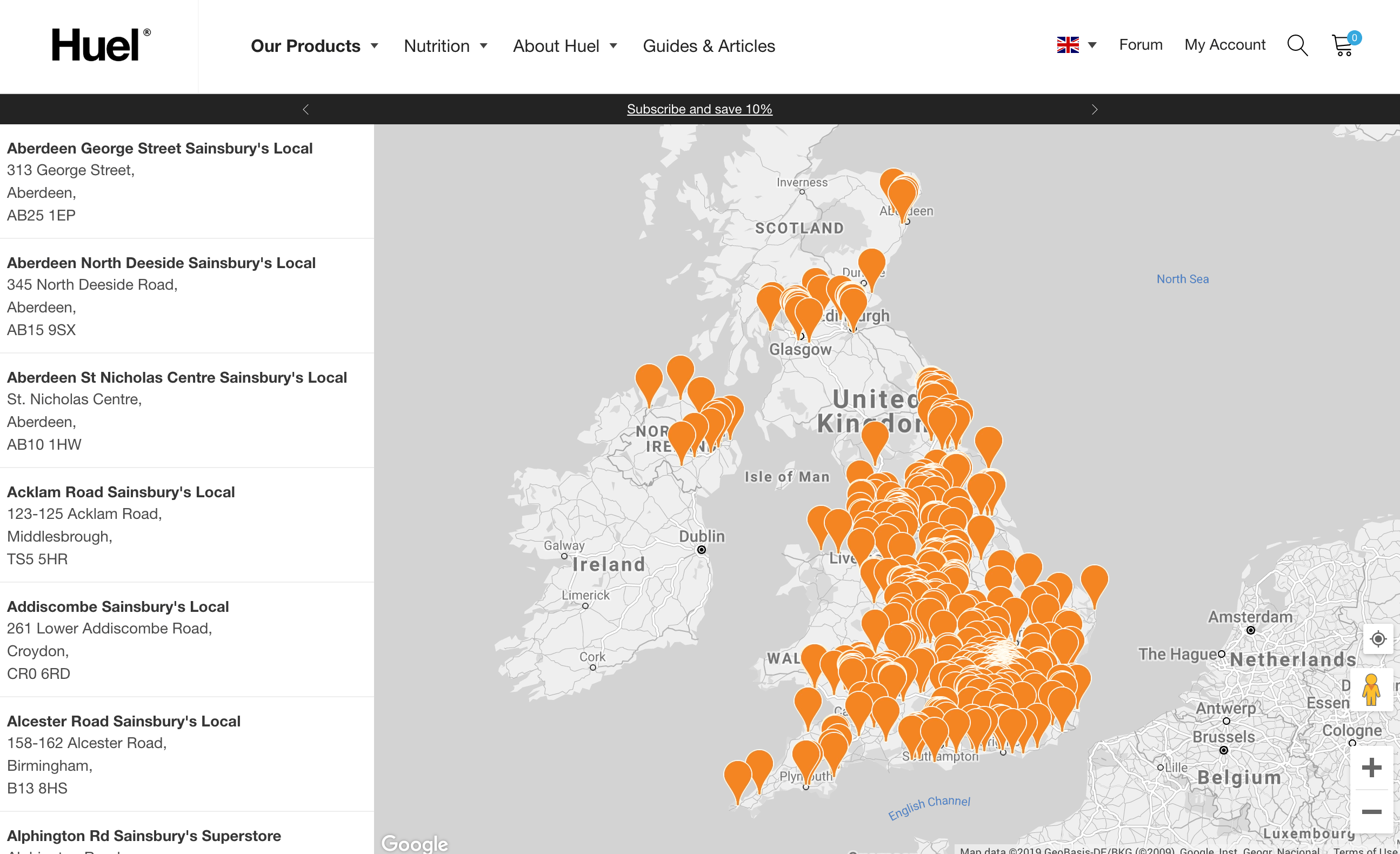Click the UK flag icon
The width and height of the screenshot is (1400, 854).
point(1068,45)
